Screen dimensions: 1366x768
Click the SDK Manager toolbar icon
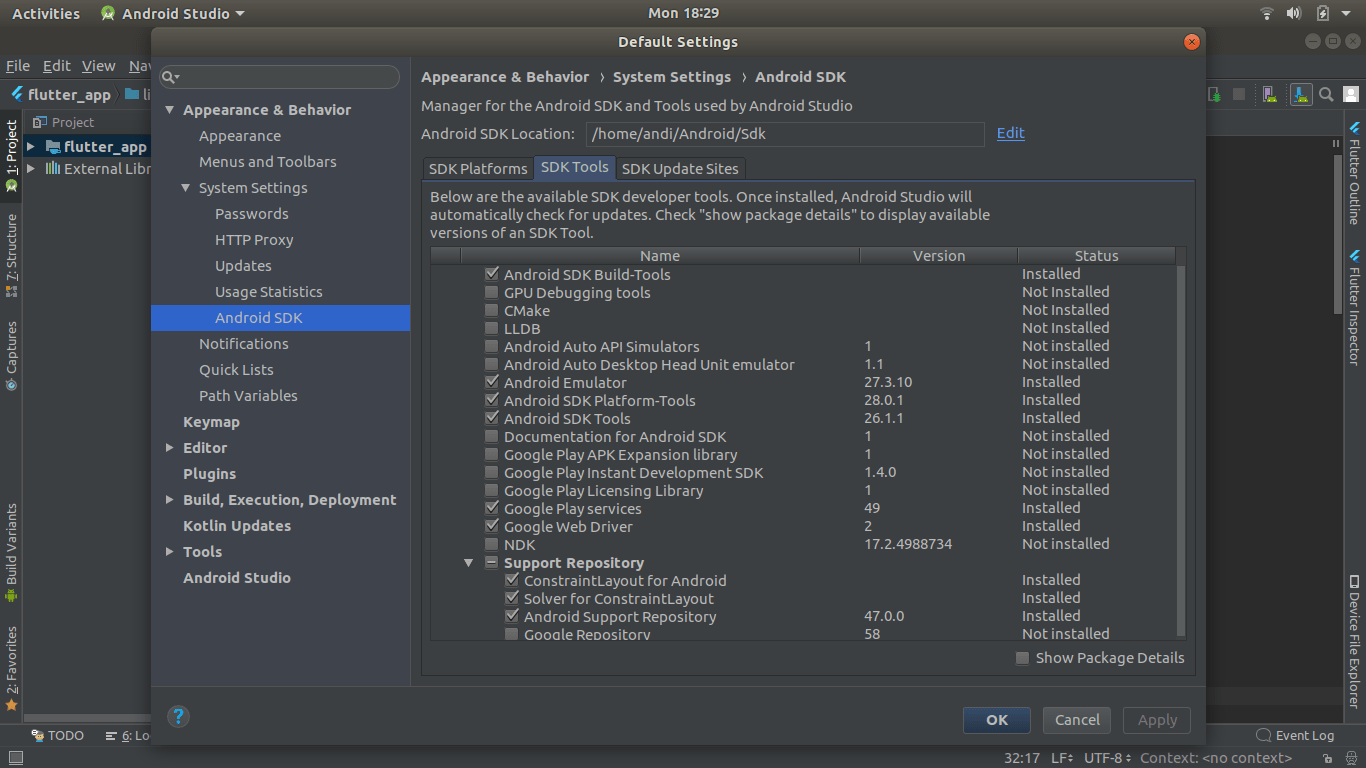(1301, 95)
